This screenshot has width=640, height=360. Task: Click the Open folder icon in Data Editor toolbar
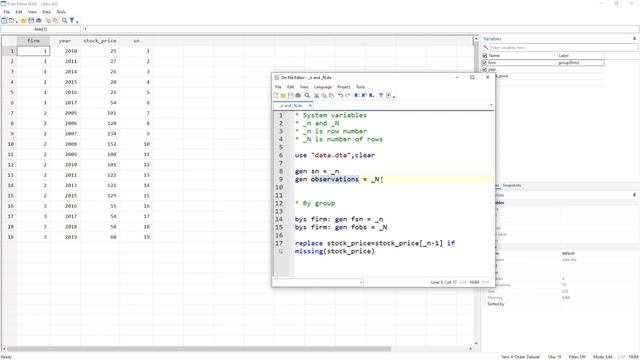coord(24,20)
